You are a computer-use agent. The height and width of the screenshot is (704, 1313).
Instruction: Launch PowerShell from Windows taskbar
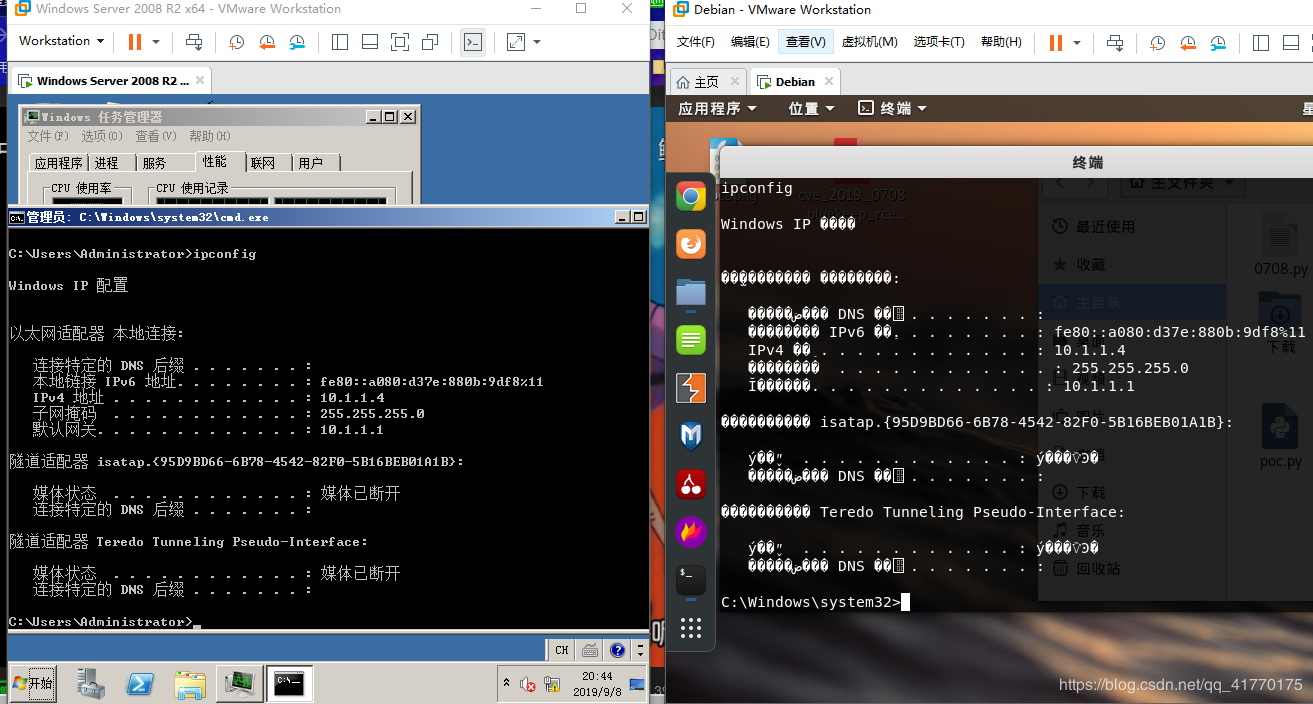tap(140, 683)
